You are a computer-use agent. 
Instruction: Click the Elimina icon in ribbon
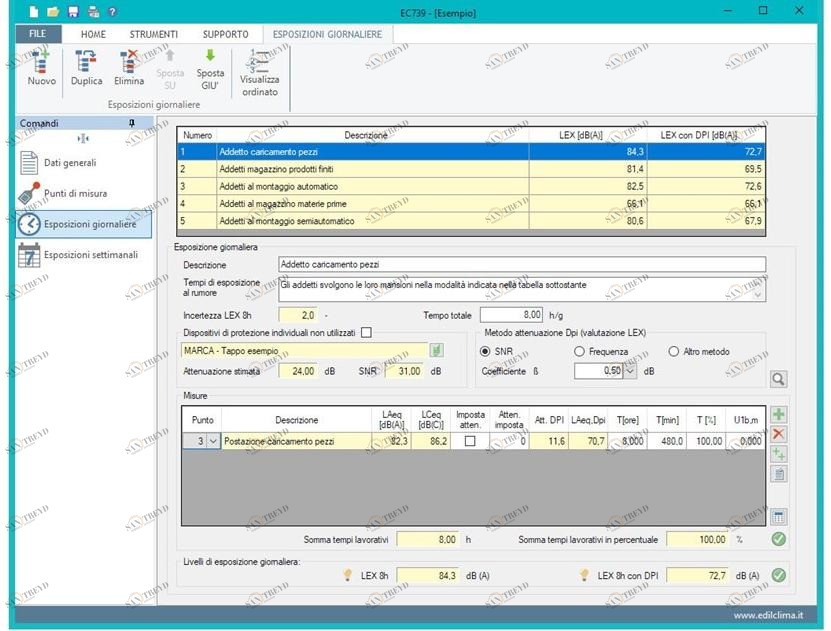128,63
